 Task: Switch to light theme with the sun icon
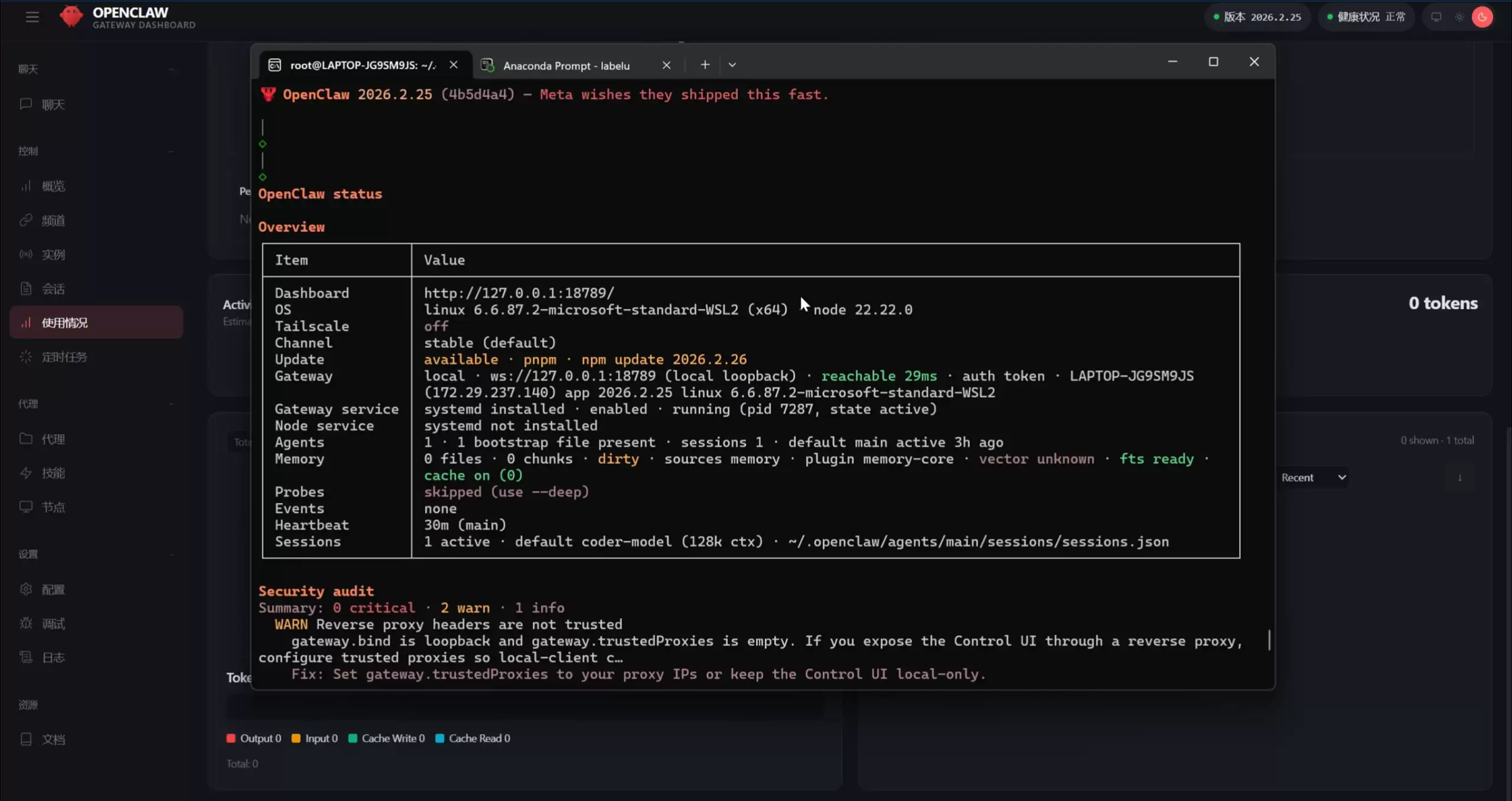pos(1459,17)
